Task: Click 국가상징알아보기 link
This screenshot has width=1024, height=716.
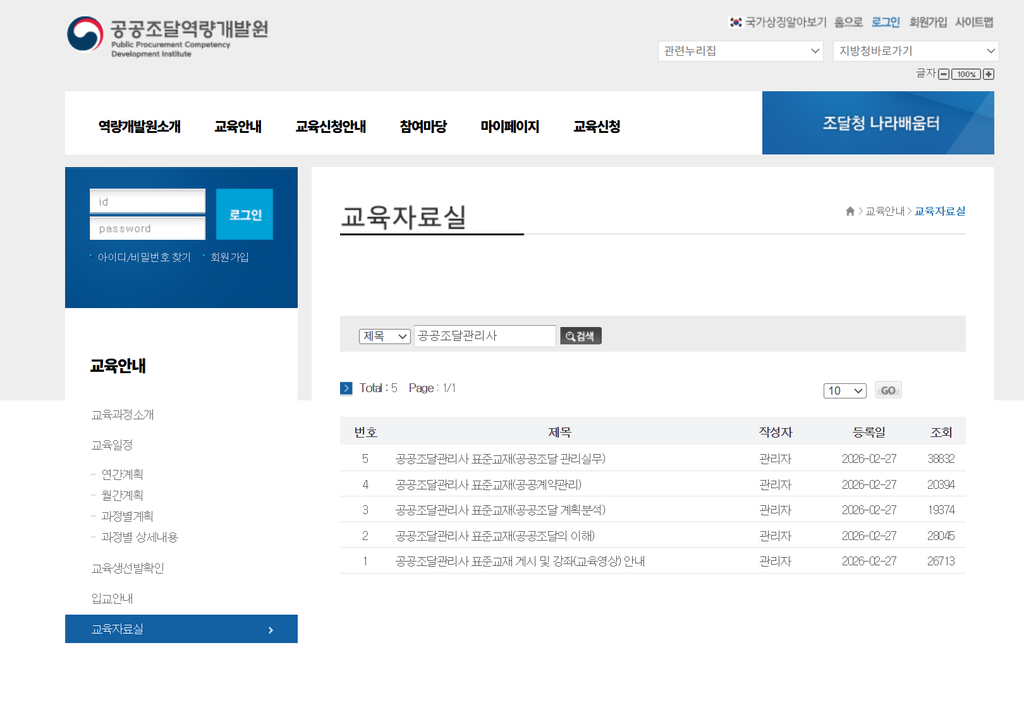Action: point(786,22)
